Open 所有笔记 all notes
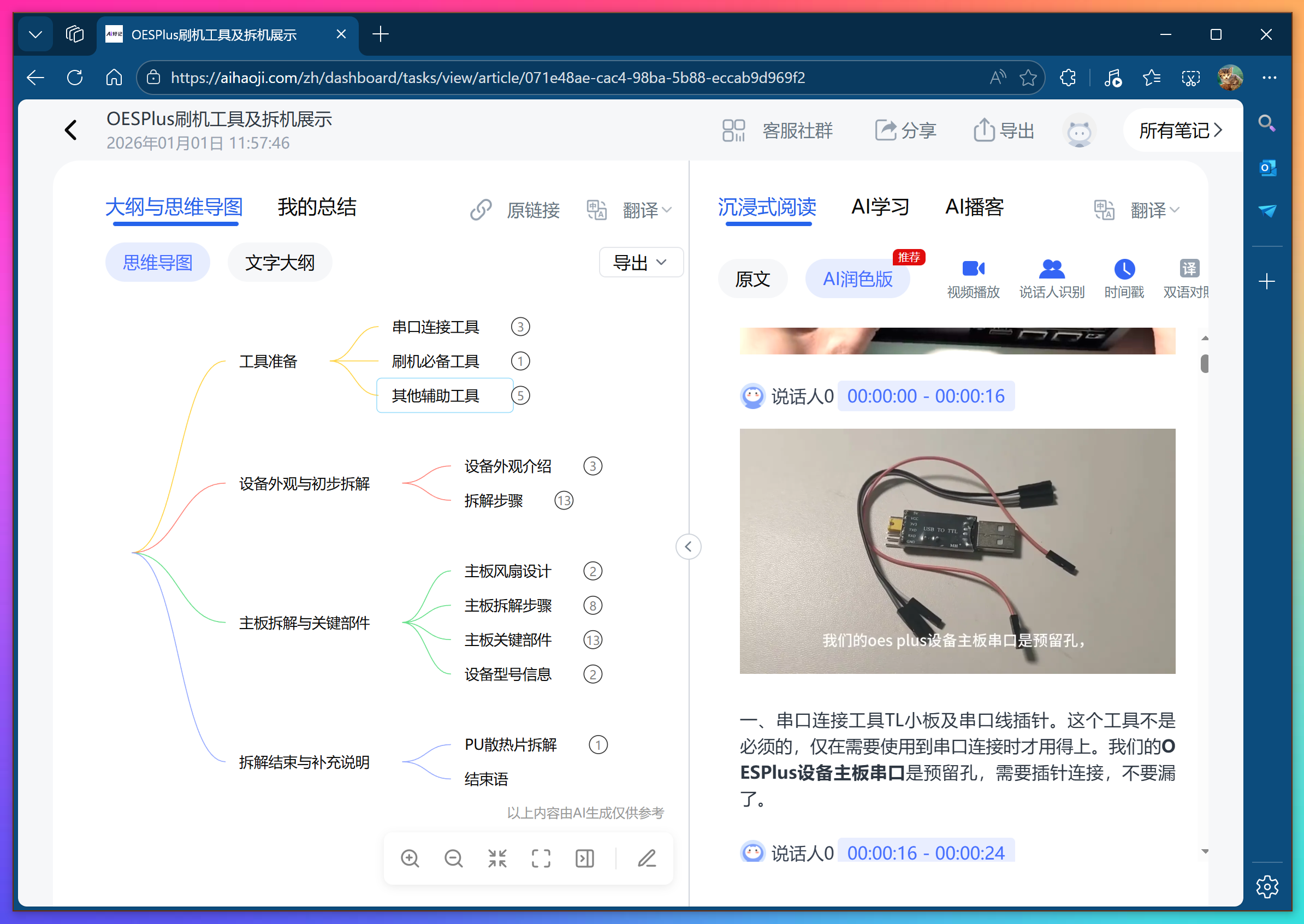Viewport: 1304px width, 924px height. tap(1181, 131)
